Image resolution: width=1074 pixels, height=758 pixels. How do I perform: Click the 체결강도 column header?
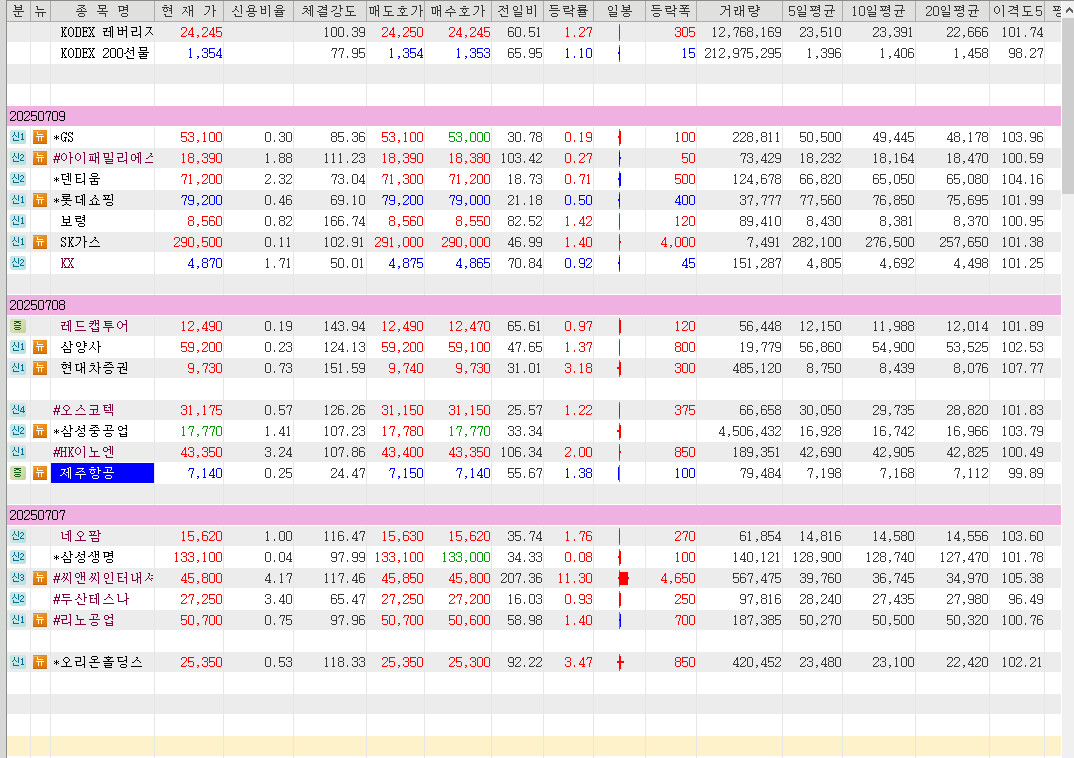[x=329, y=10]
